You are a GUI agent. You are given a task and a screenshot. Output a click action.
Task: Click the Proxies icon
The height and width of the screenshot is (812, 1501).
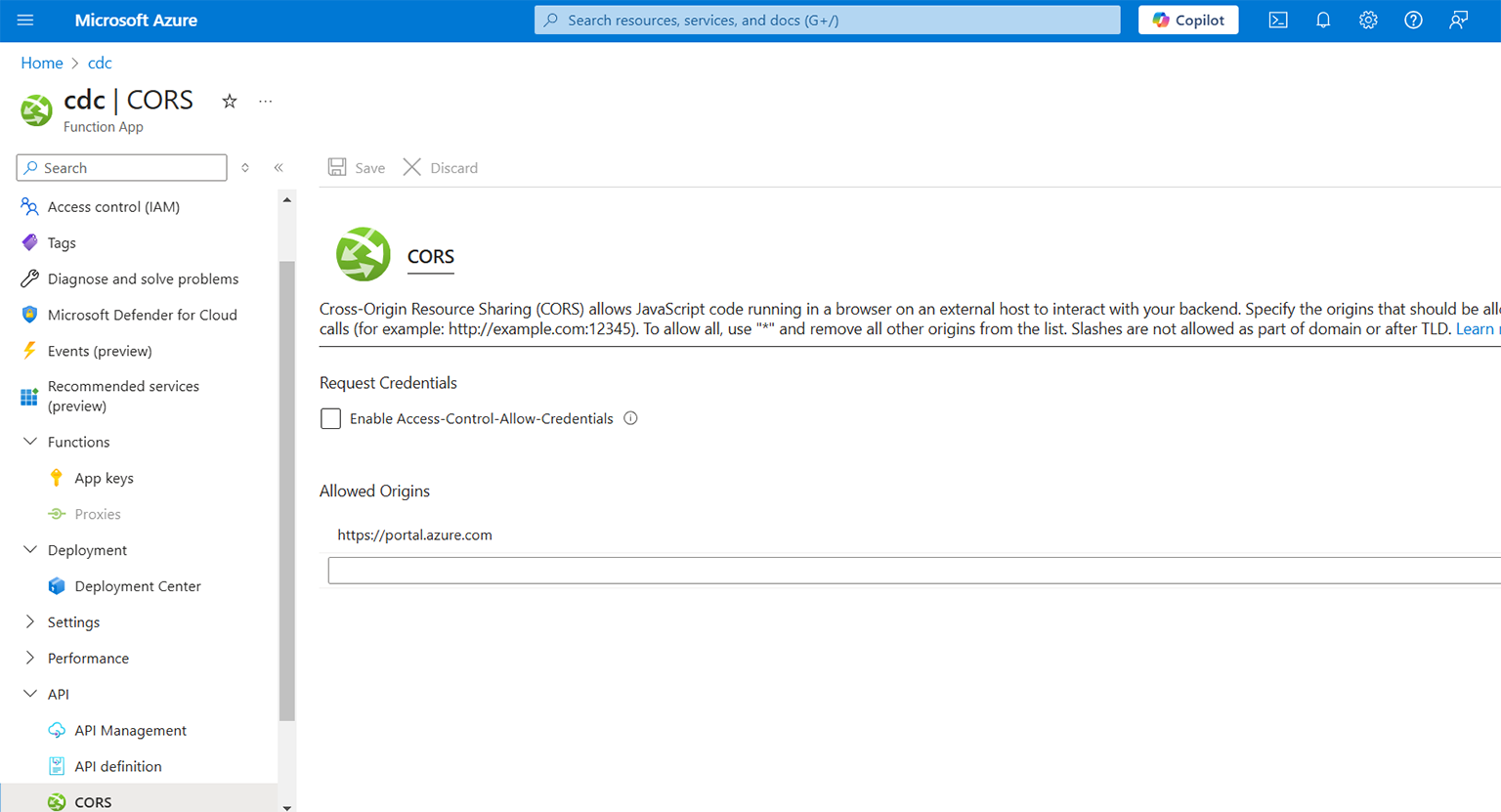57,514
